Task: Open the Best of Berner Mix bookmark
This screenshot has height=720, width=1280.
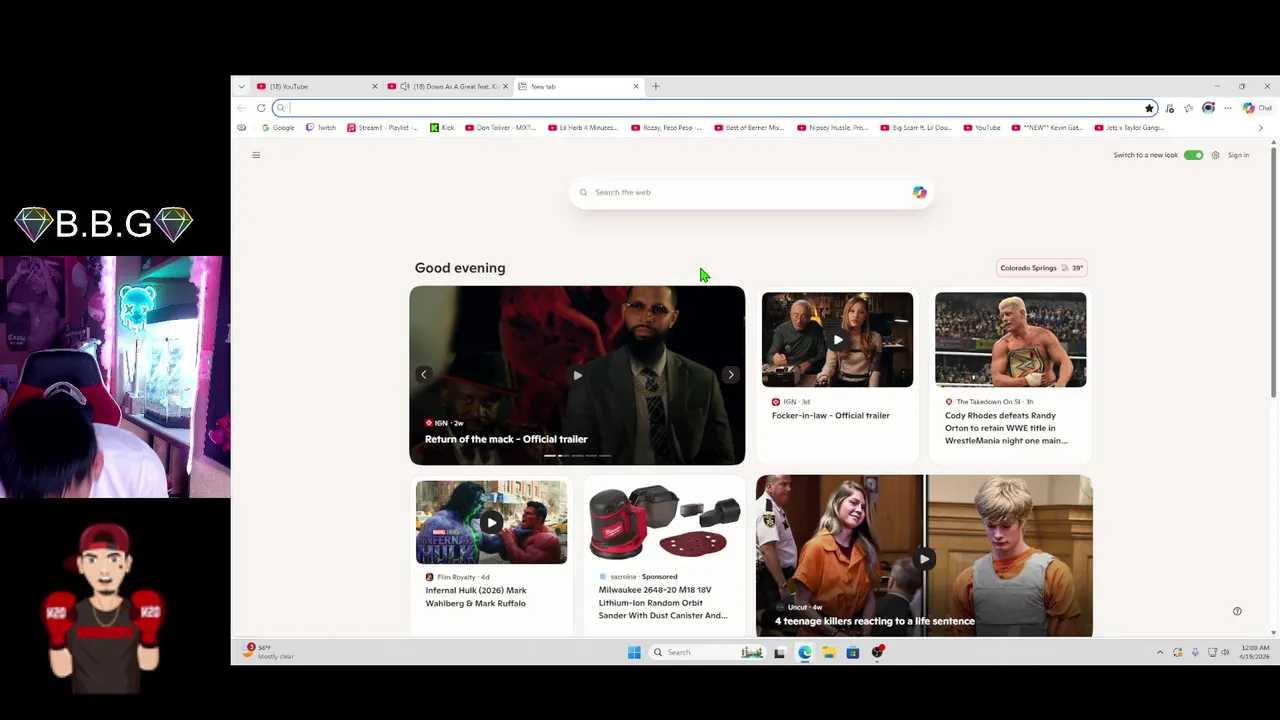Action: [749, 128]
